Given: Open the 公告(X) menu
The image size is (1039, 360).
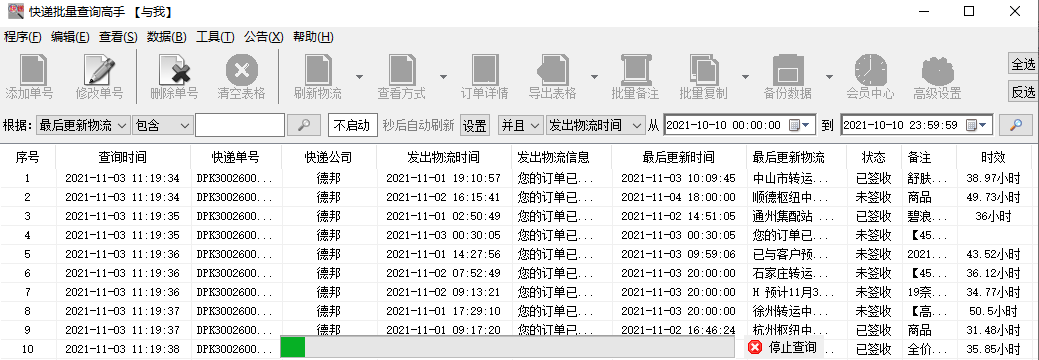Looking at the screenshot, I should click(264, 37).
